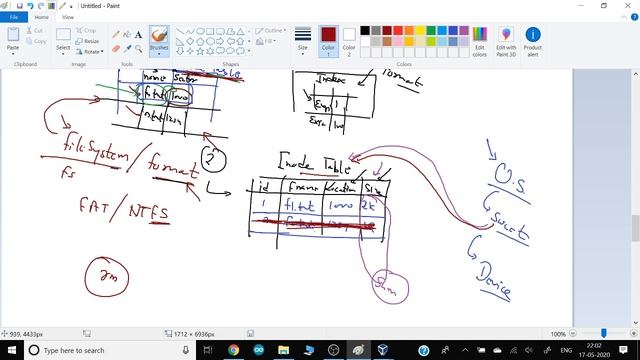Expand the Shapes gallery more arrow
The image size is (640, 360).
point(249,51)
